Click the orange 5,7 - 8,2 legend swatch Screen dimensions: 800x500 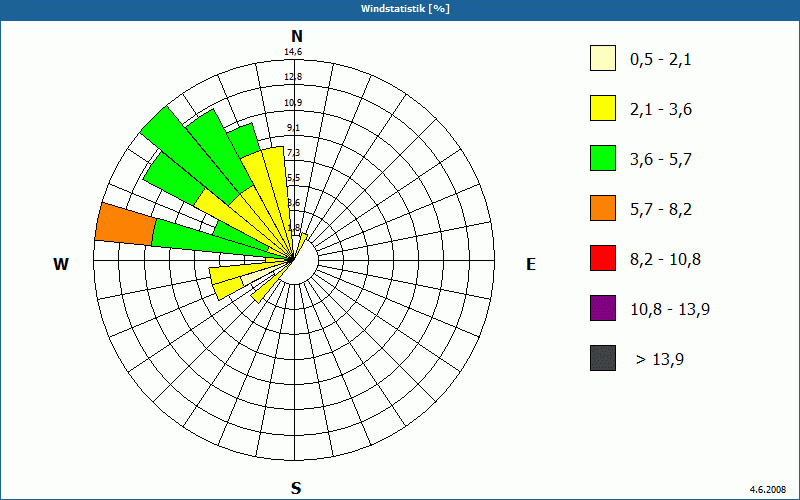603,208
